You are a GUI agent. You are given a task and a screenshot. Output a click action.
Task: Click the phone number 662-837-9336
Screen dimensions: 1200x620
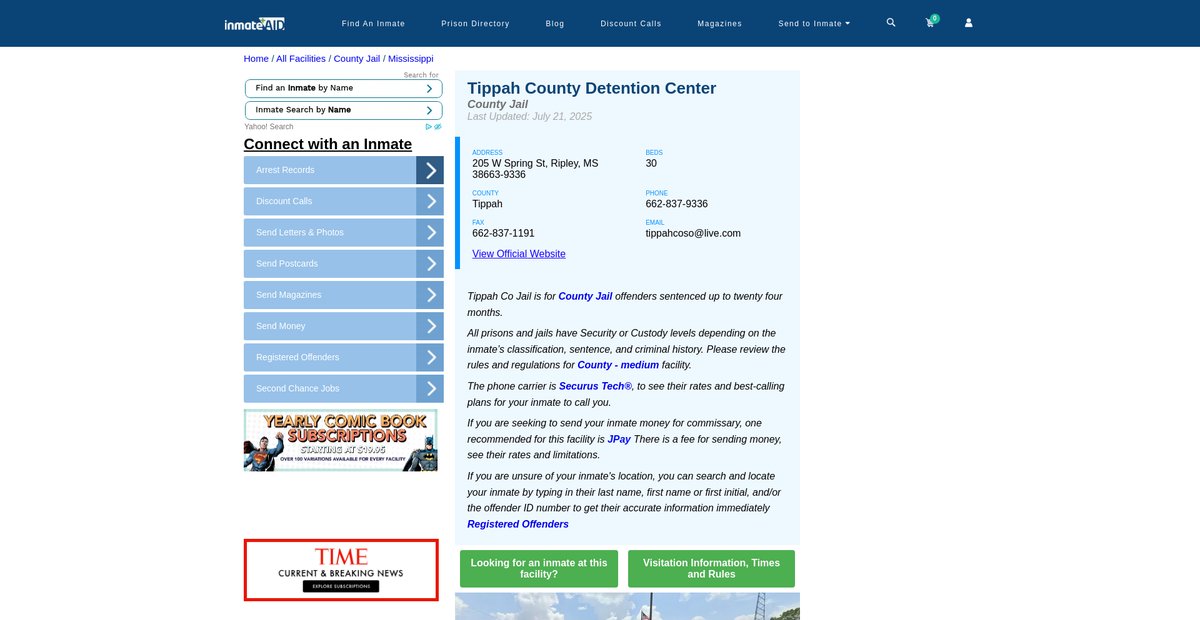pos(677,204)
